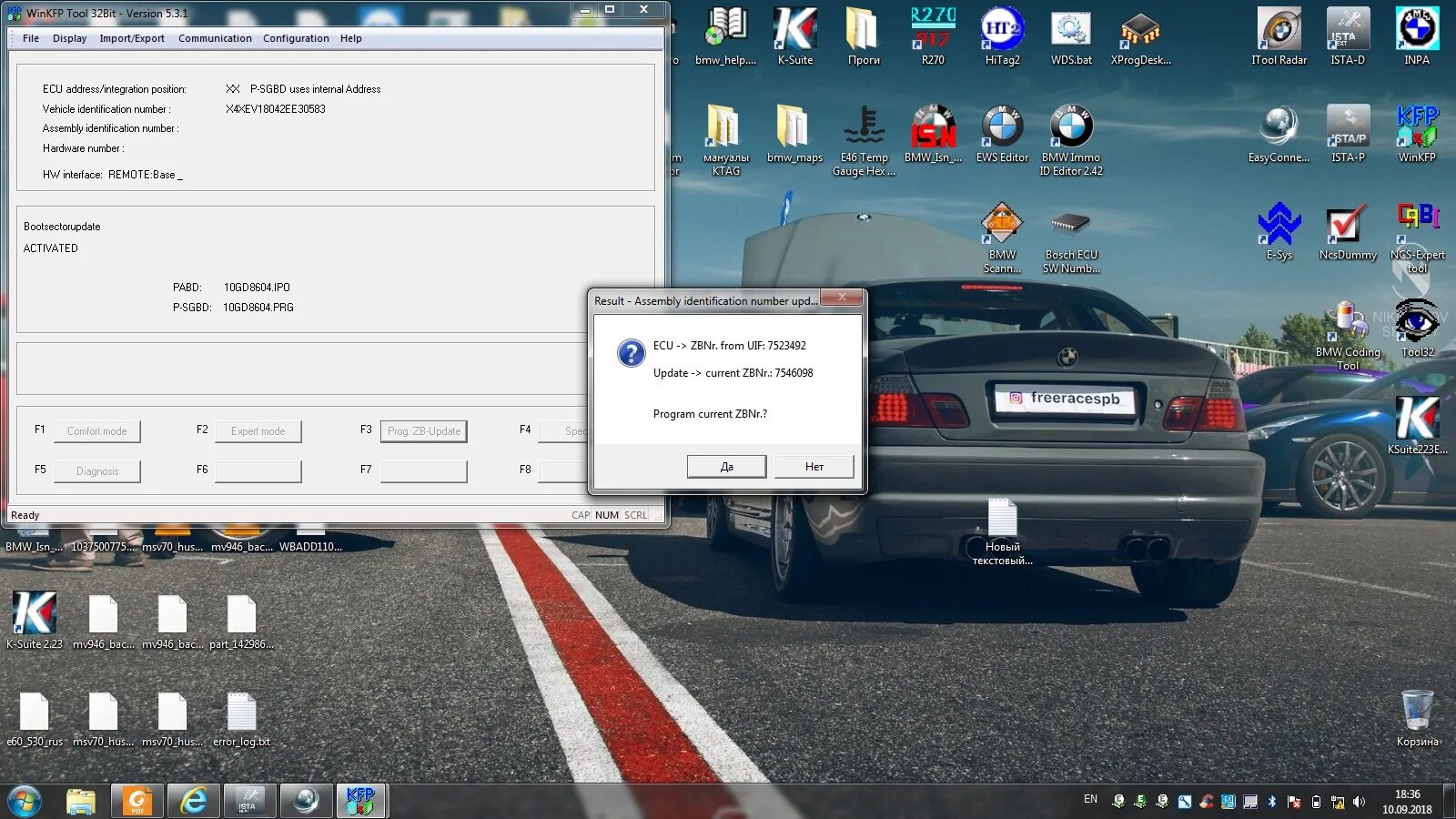1456x819 pixels.
Task: Click the Diagnosis F5 button
Action: tap(96, 471)
